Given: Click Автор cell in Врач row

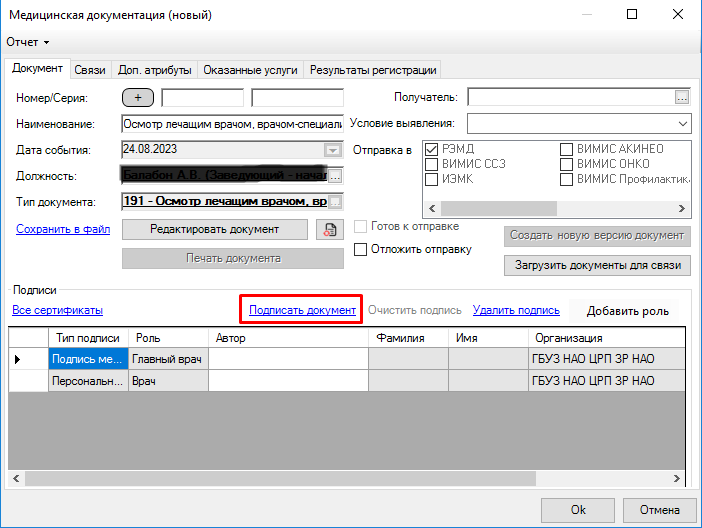Looking at the screenshot, I should [x=288, y=381].
